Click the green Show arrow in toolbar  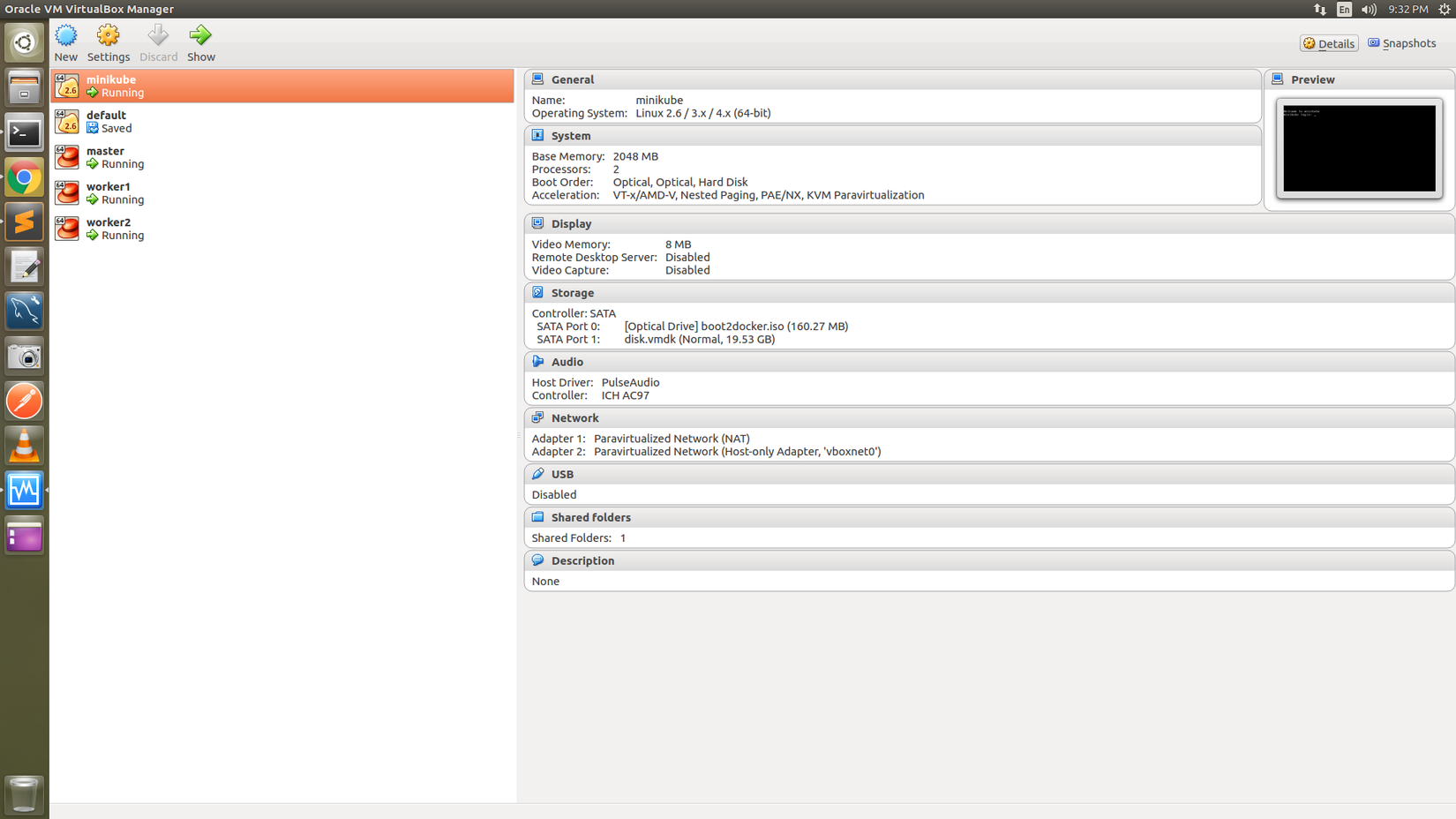(x=200, y=35)
